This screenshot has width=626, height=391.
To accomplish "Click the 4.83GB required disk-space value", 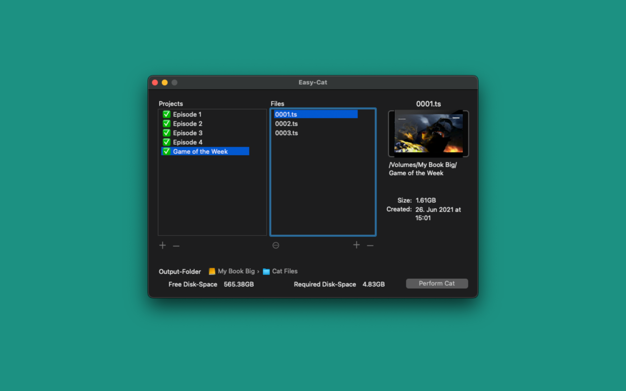I will (x=374, y=284).
